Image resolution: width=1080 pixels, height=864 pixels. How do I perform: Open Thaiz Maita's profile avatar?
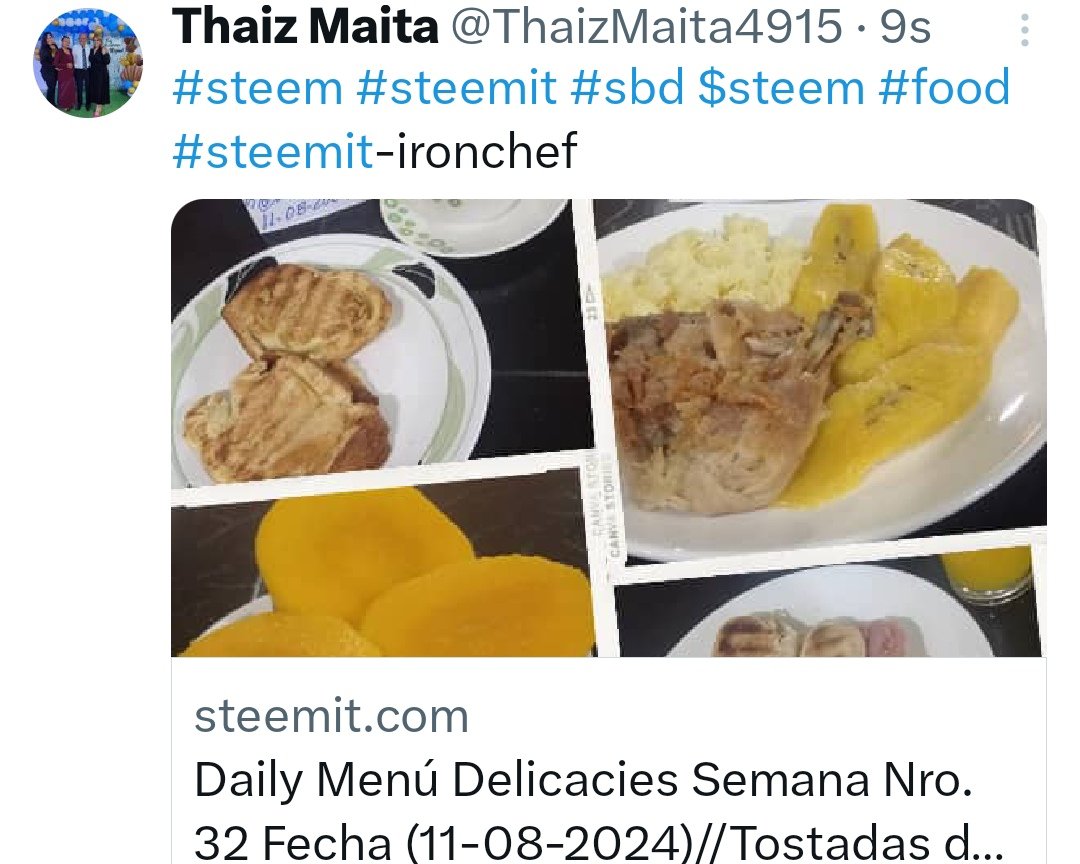click(x=87, y=63)
